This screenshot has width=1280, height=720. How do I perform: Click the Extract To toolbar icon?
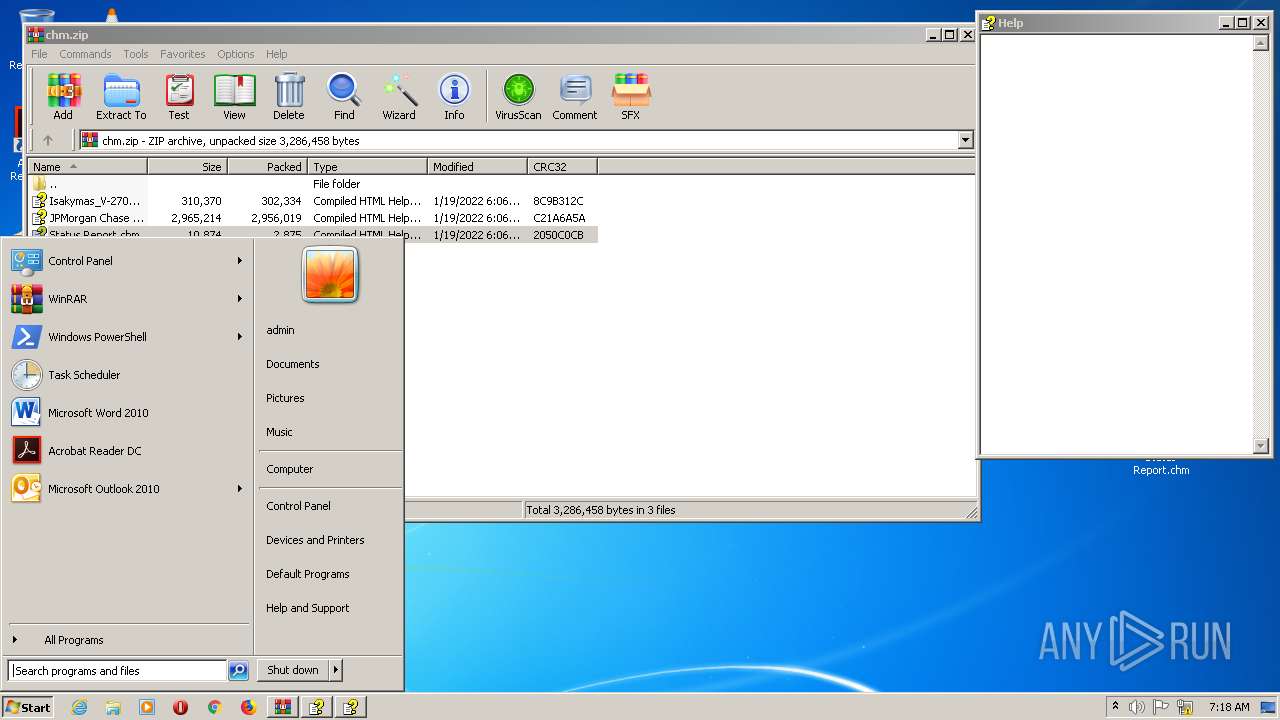coord(121,97)
